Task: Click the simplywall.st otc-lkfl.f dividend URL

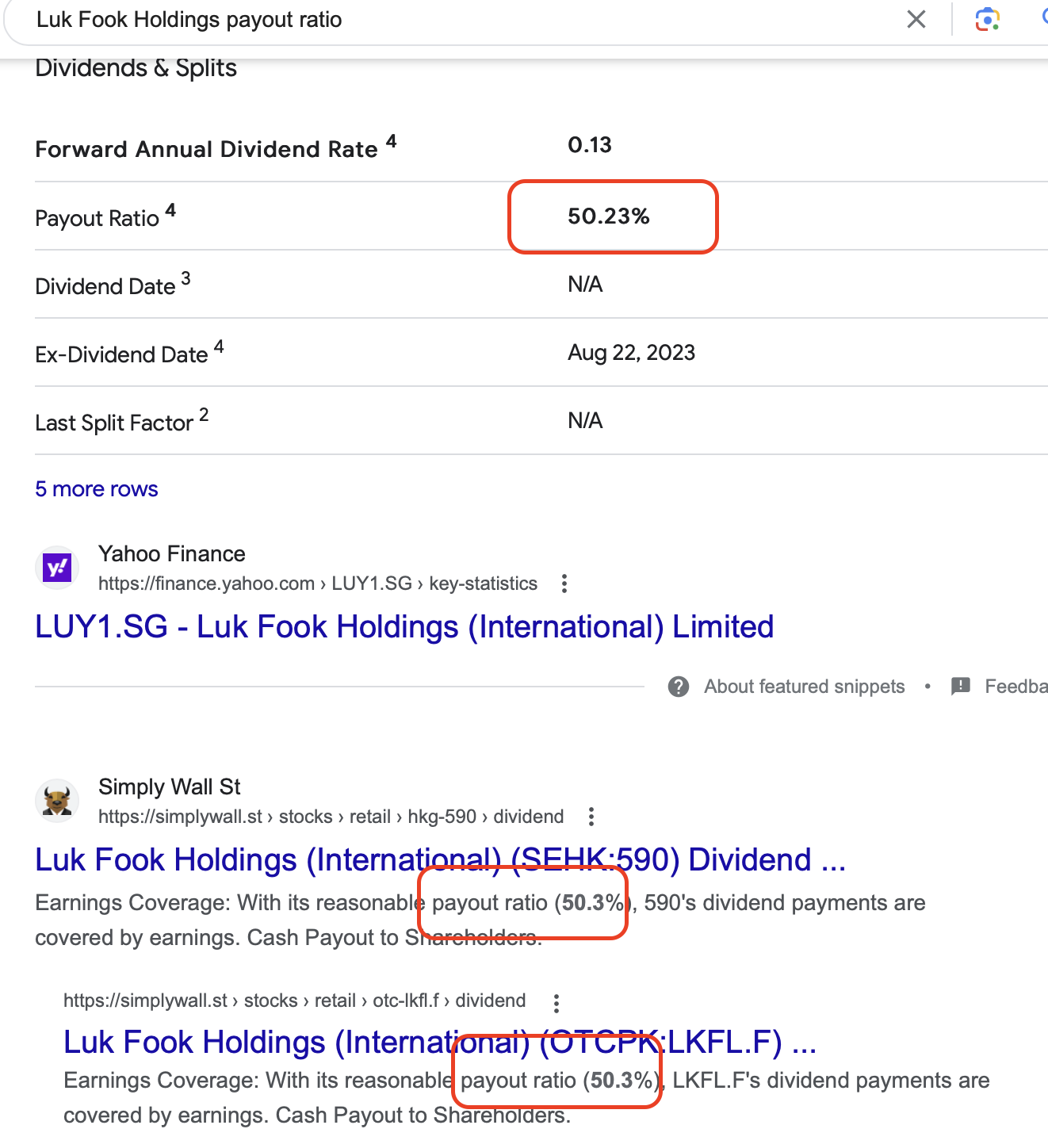Action: pos(295,1001)
